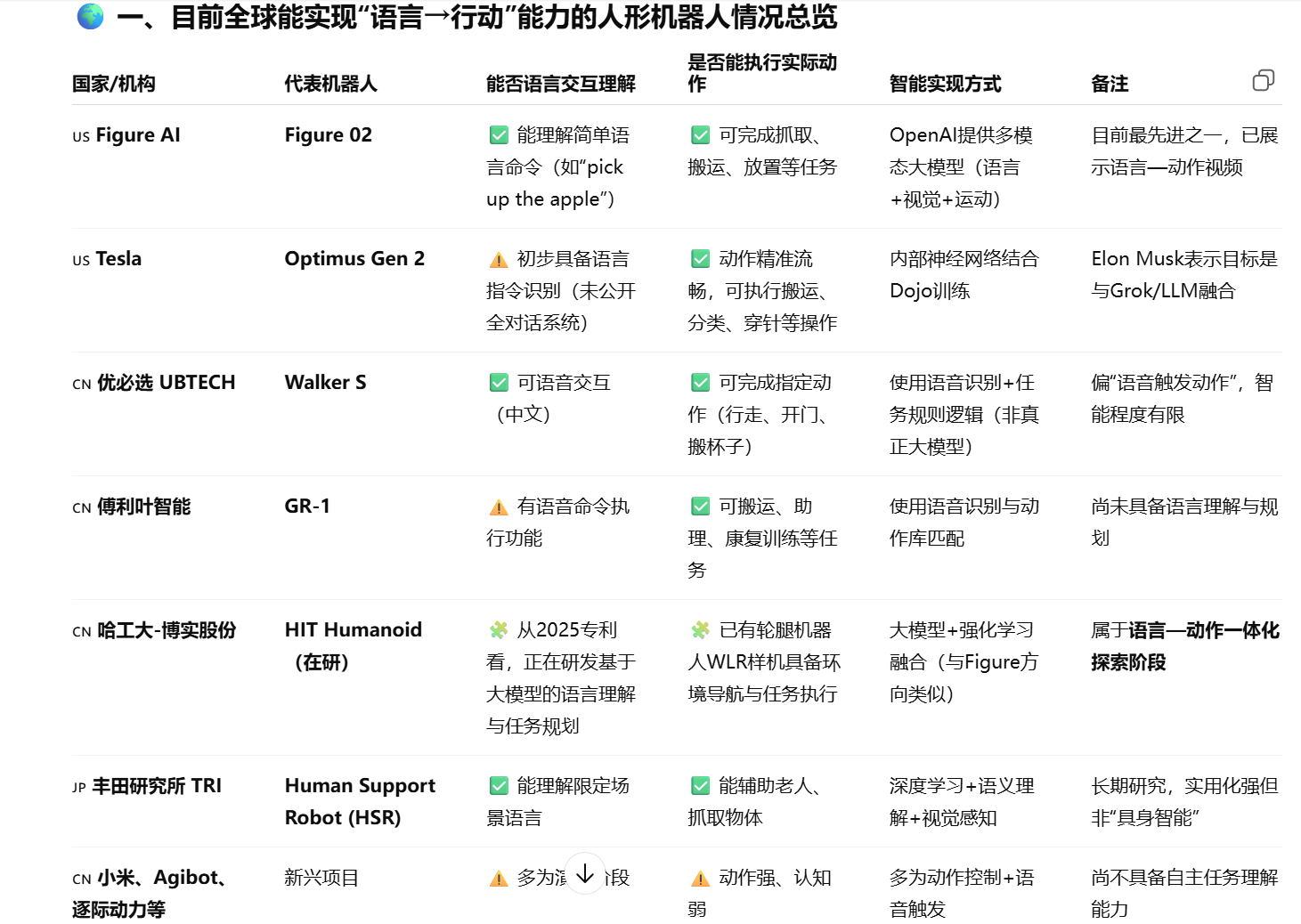This screenshot has height=924, width=1301.
Task: Click the cell 使用语音识别与动作库匹配
Action: (x=964, y=523)
